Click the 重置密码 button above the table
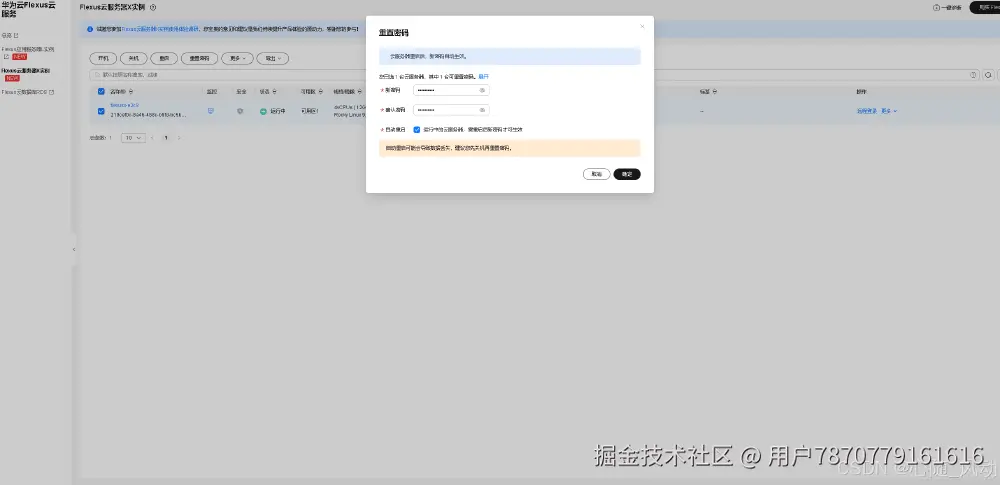1000x485 pixels. pos(200,59)
